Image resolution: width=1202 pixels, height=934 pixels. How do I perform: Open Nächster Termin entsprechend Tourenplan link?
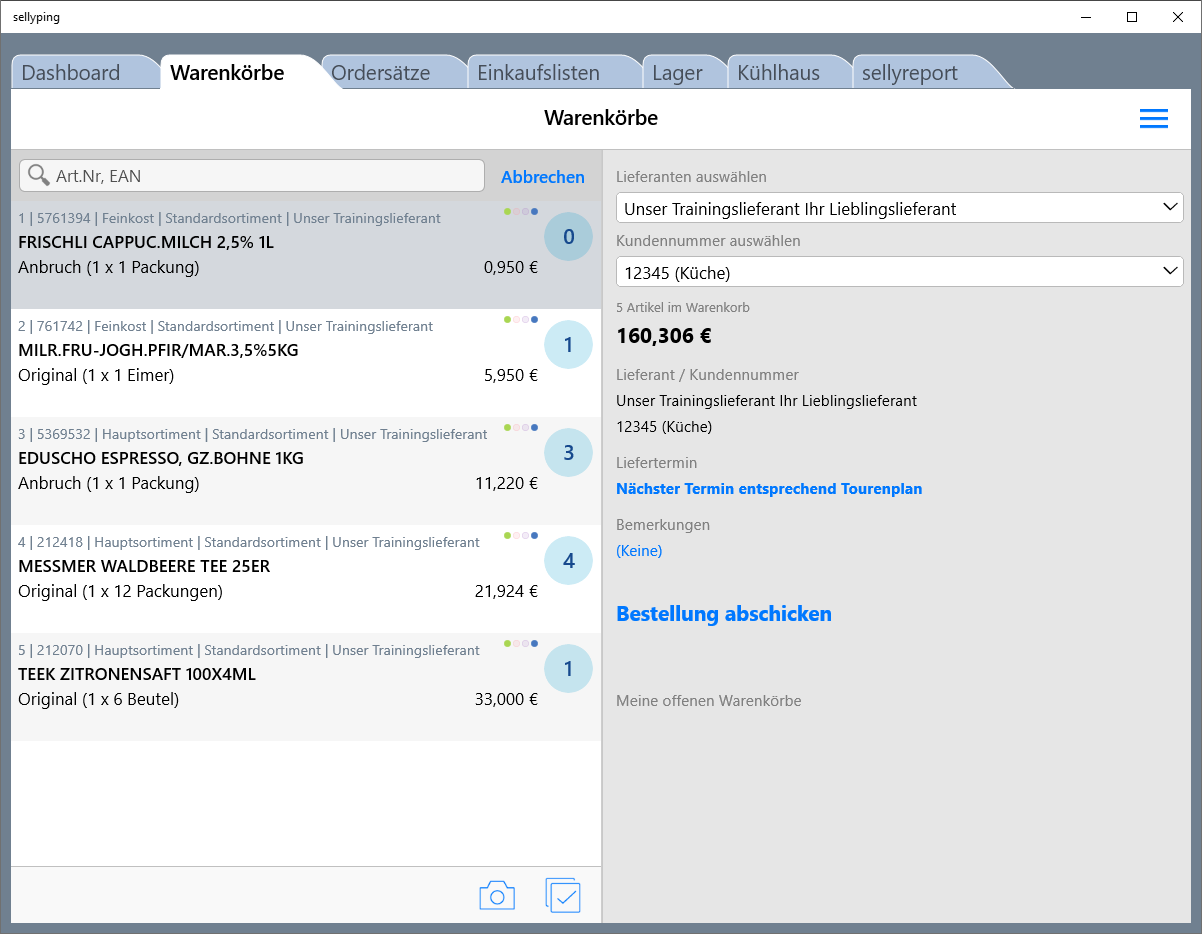coord(769,489)
